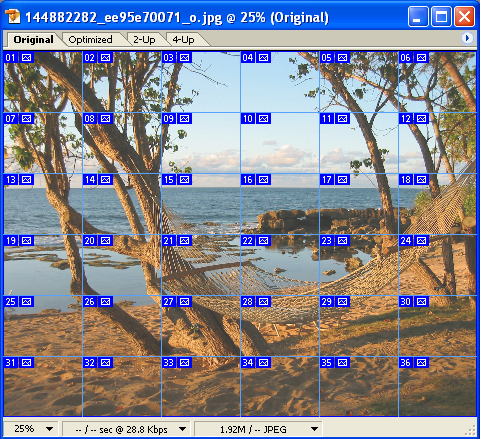This screenshot has width=480, height=439.
Task: Select the Original tab
Action: point(33,40)
